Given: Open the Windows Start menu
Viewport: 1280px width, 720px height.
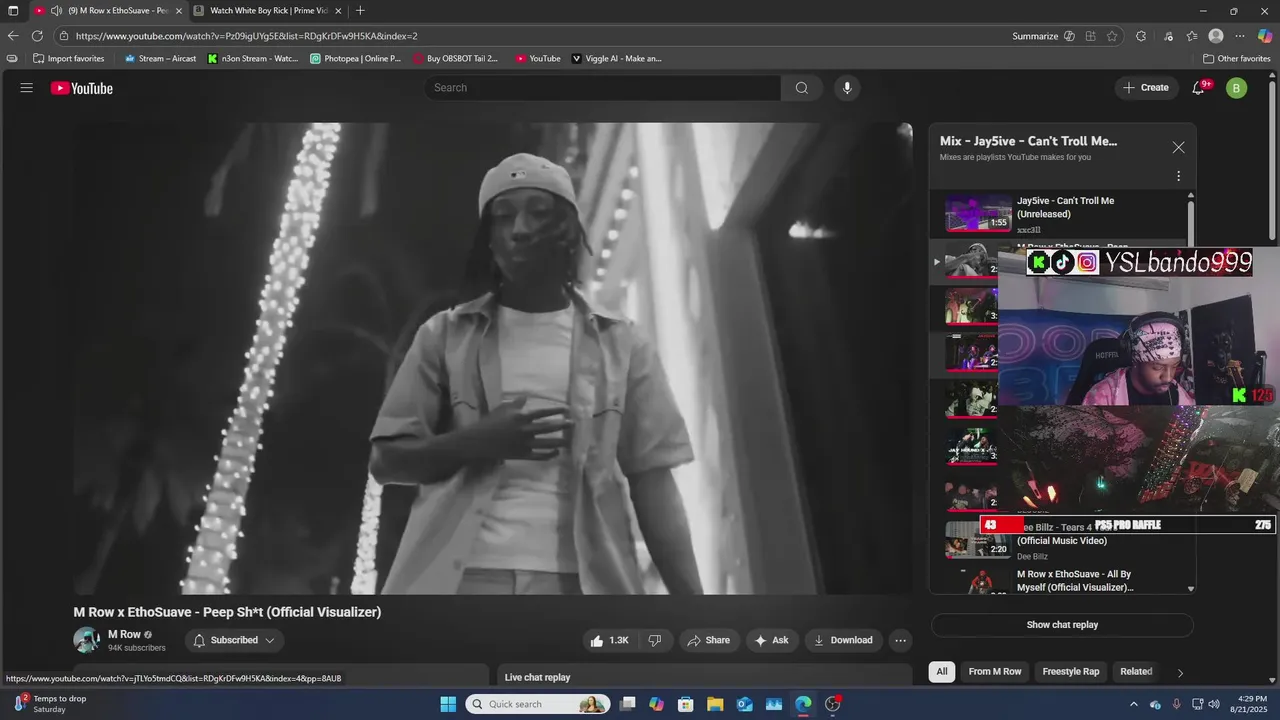Looking at the screenshot, I should pyautogui.click(x=448, y=704).
